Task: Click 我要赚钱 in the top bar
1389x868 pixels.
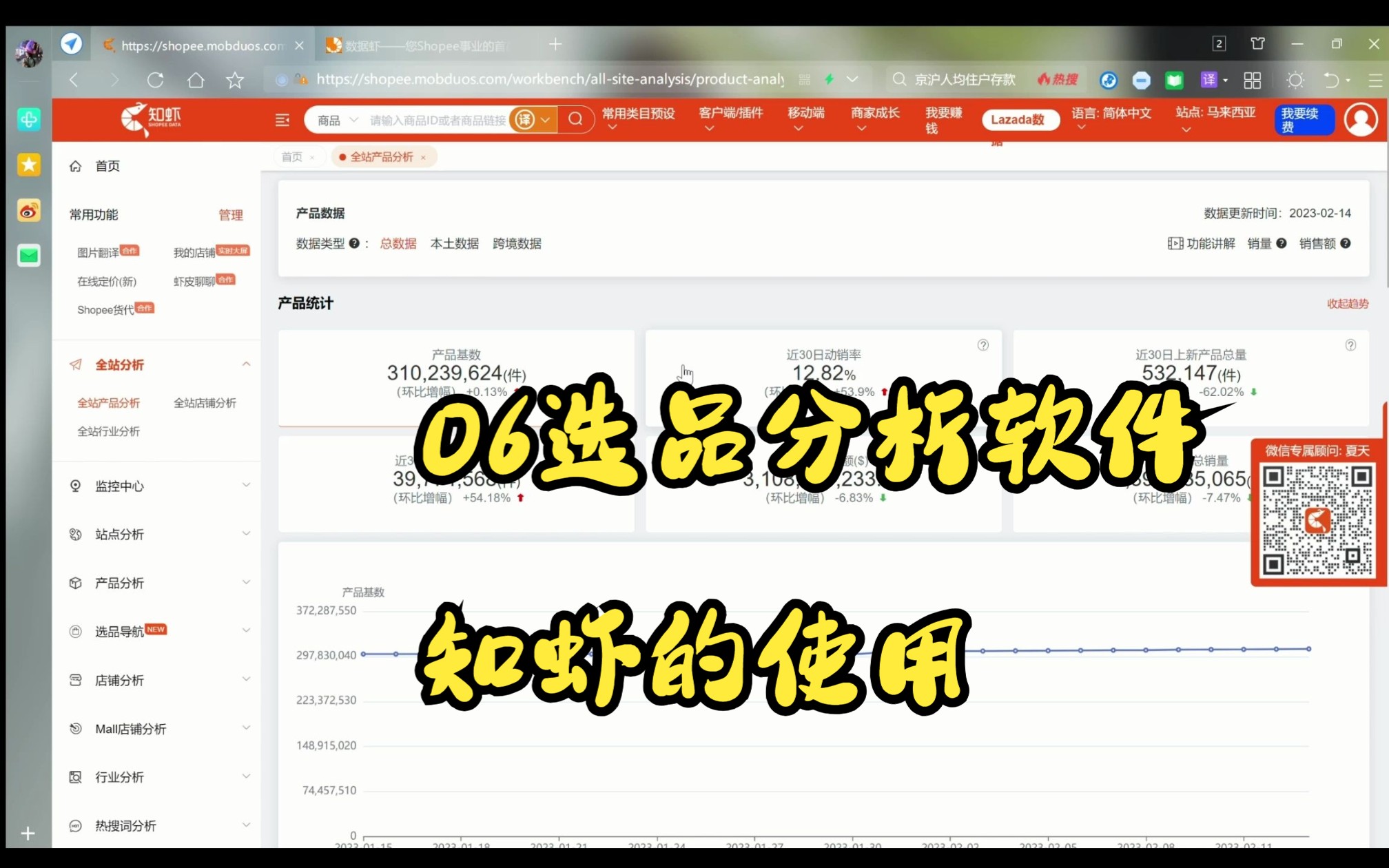Action: pyautogui.click(x=943, y=120)
